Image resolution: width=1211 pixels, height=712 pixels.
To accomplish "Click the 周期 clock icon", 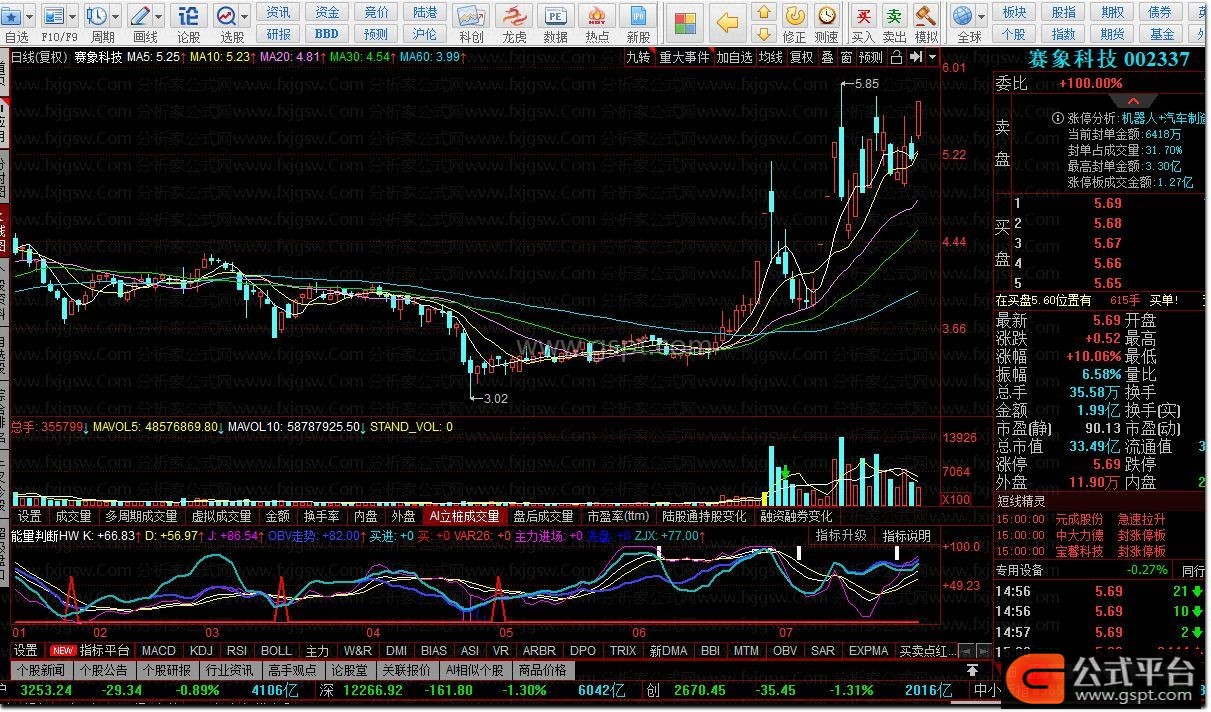I will tap(96, 16).
